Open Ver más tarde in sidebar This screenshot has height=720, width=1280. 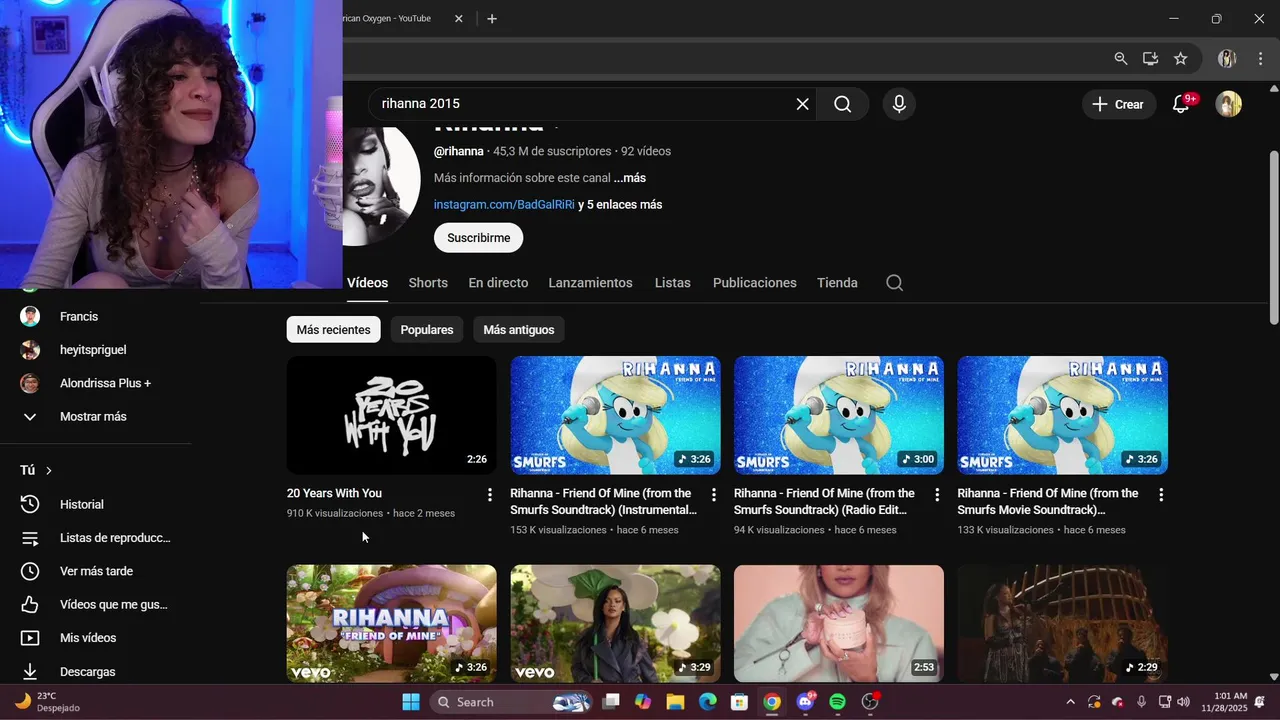pyautogui.click(x=96, y=571)
